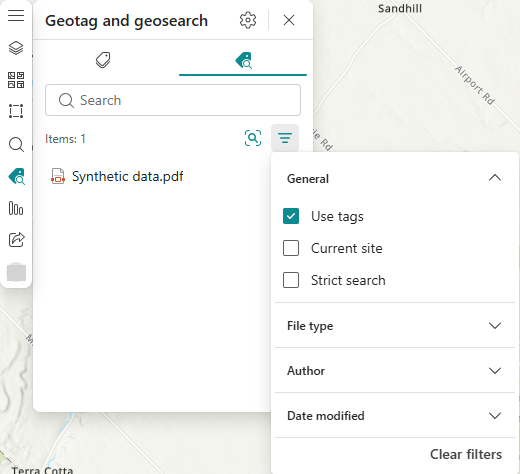
Task: Open the hamburger menu in sidebar
Action: point(16,15)
